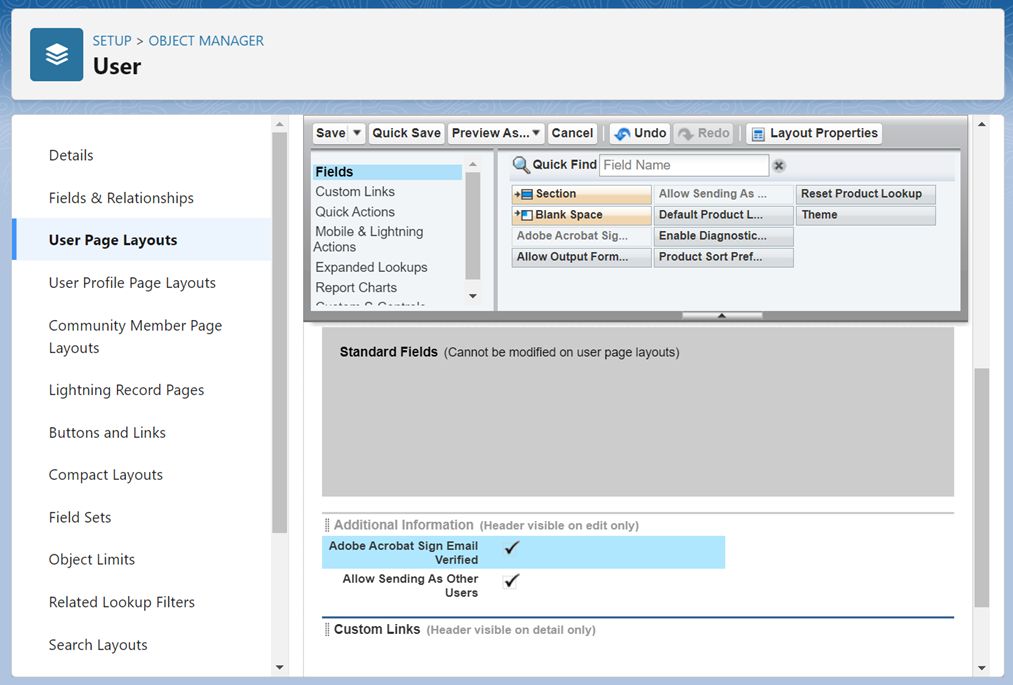Select Custom Links in the palette category list
Screen dimensions: 1013x685
[355, 192]
